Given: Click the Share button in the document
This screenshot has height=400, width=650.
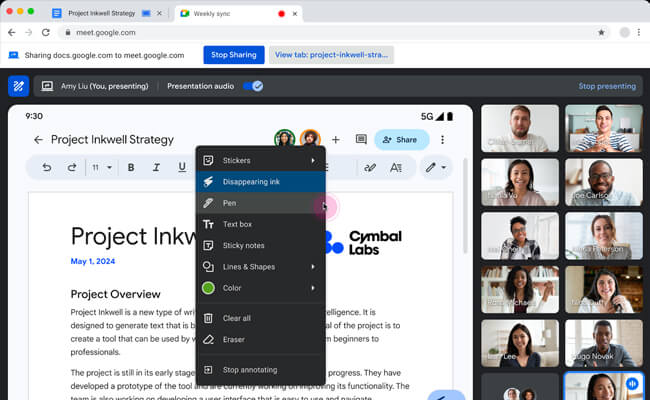Looking at the screenshot, I should pos(401,140).
